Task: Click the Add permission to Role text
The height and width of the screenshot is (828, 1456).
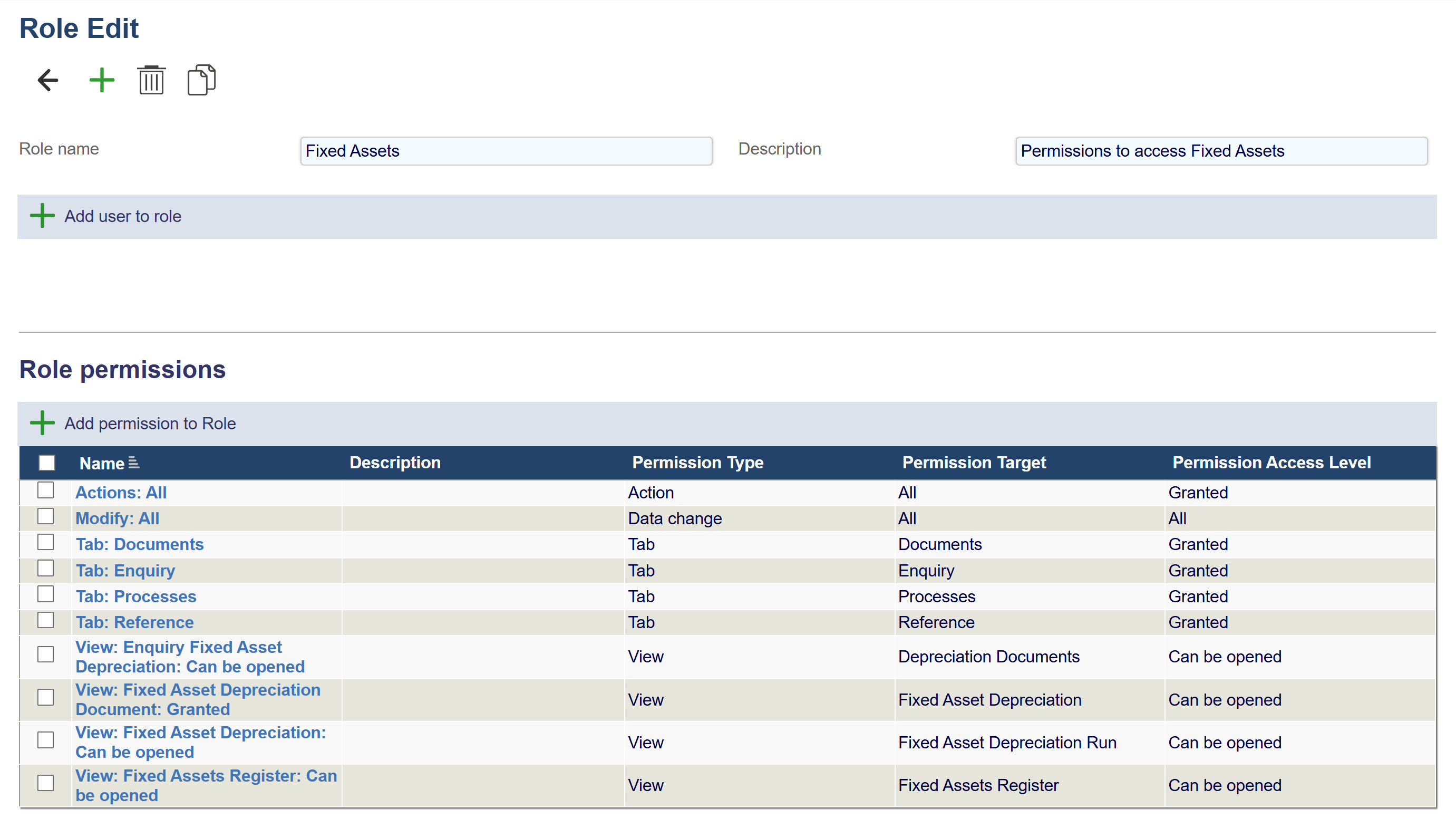Action: 150,423
